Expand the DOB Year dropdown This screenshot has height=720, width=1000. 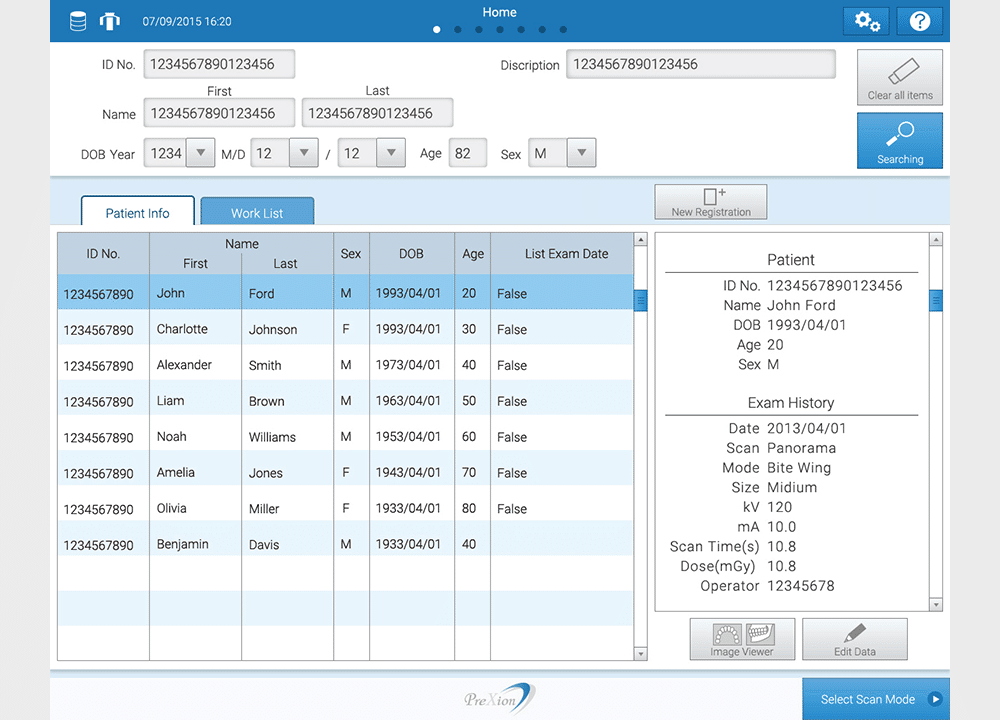(x=201, y=153)
